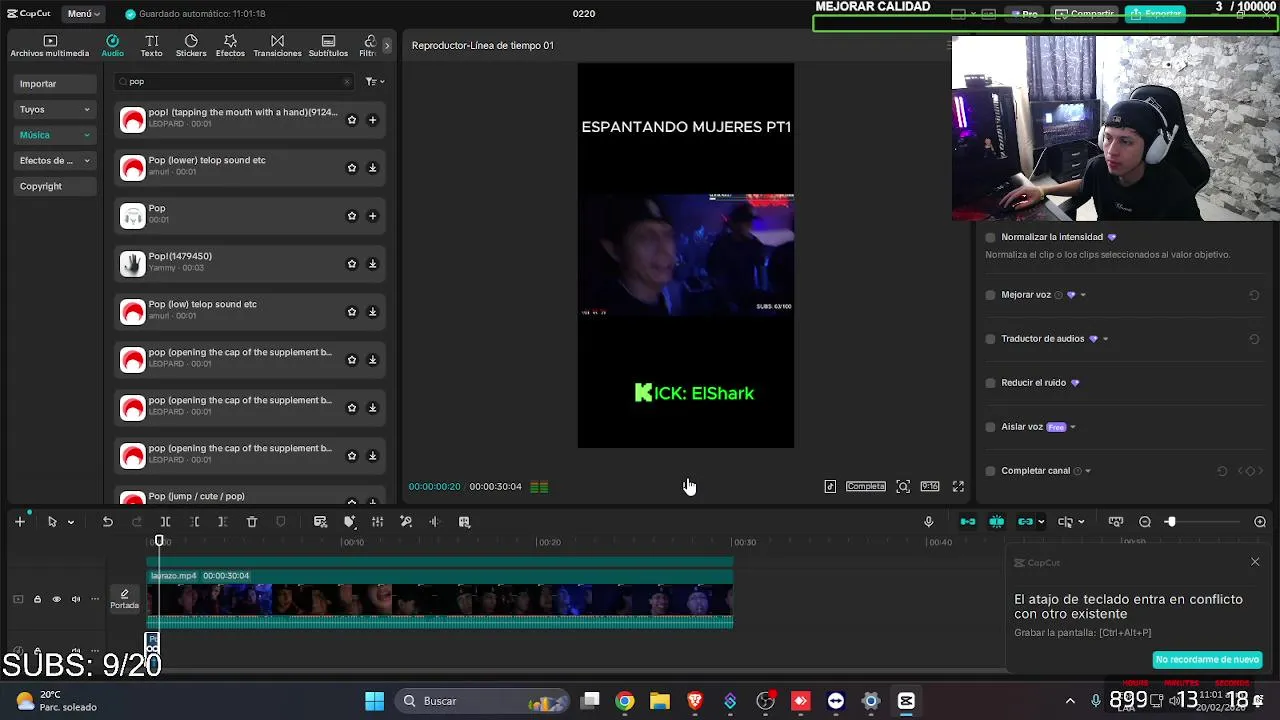Click the audio search field containing pop
Screen dimensions: 1280x720
(235, 82)
